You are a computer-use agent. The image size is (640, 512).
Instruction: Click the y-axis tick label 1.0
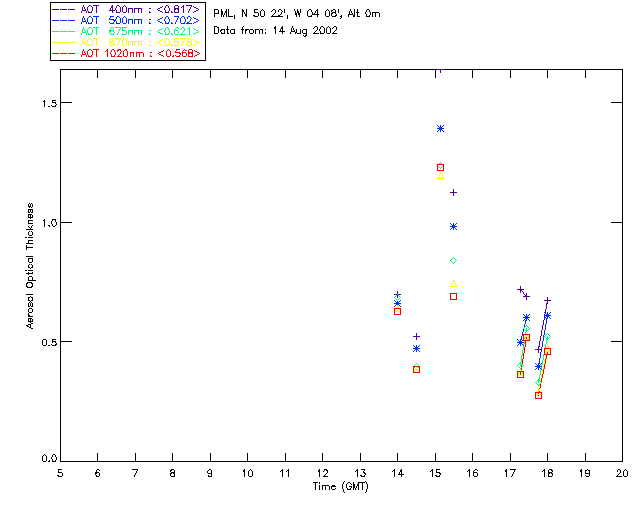pos(49,223)
